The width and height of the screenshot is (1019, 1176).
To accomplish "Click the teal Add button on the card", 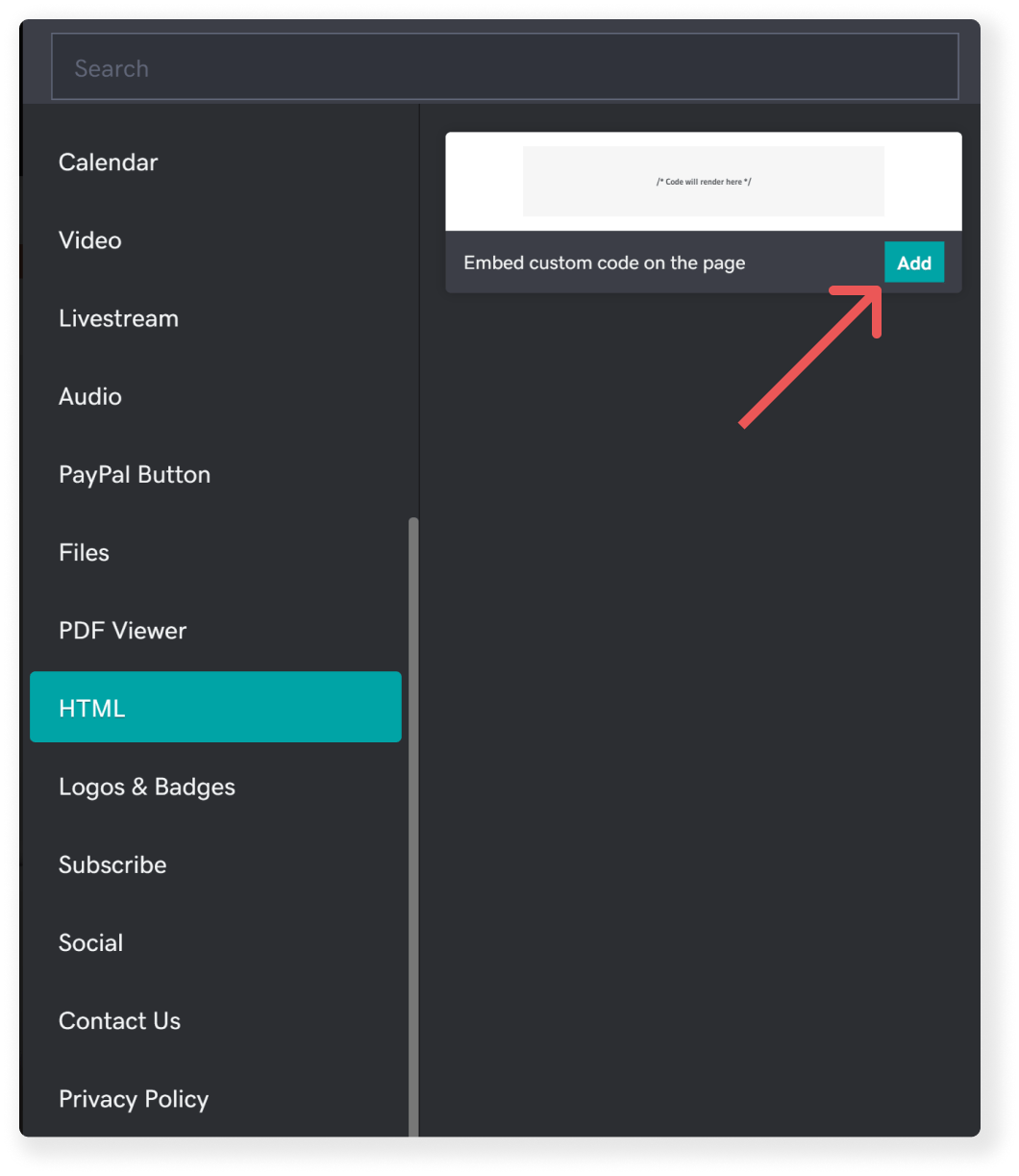I will coord(913,262).
